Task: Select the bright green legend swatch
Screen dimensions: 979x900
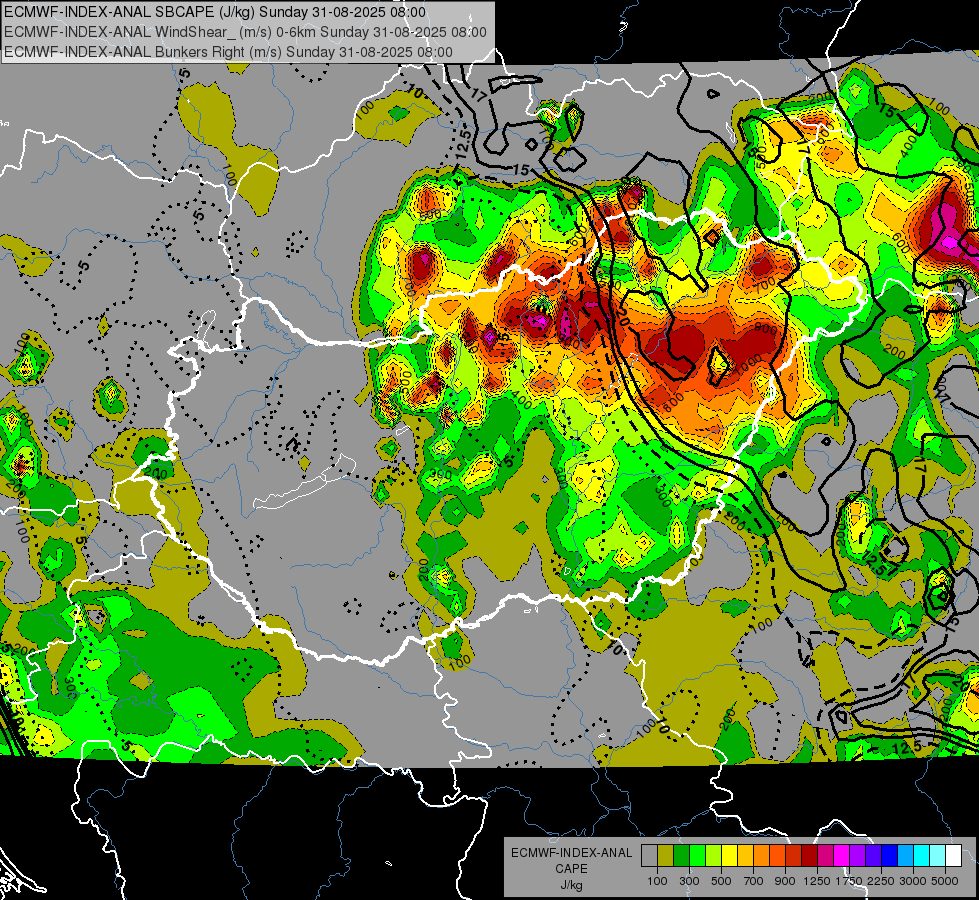Action: (x=697, y=856)
